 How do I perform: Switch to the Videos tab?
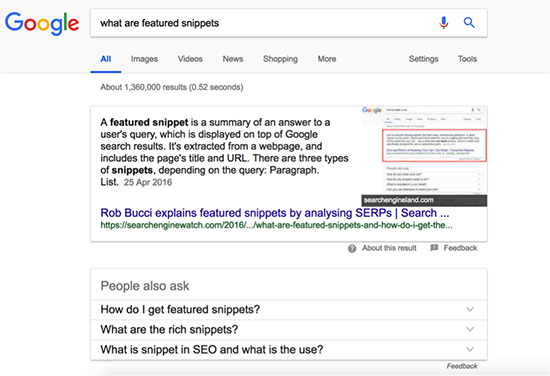(190, 59)
